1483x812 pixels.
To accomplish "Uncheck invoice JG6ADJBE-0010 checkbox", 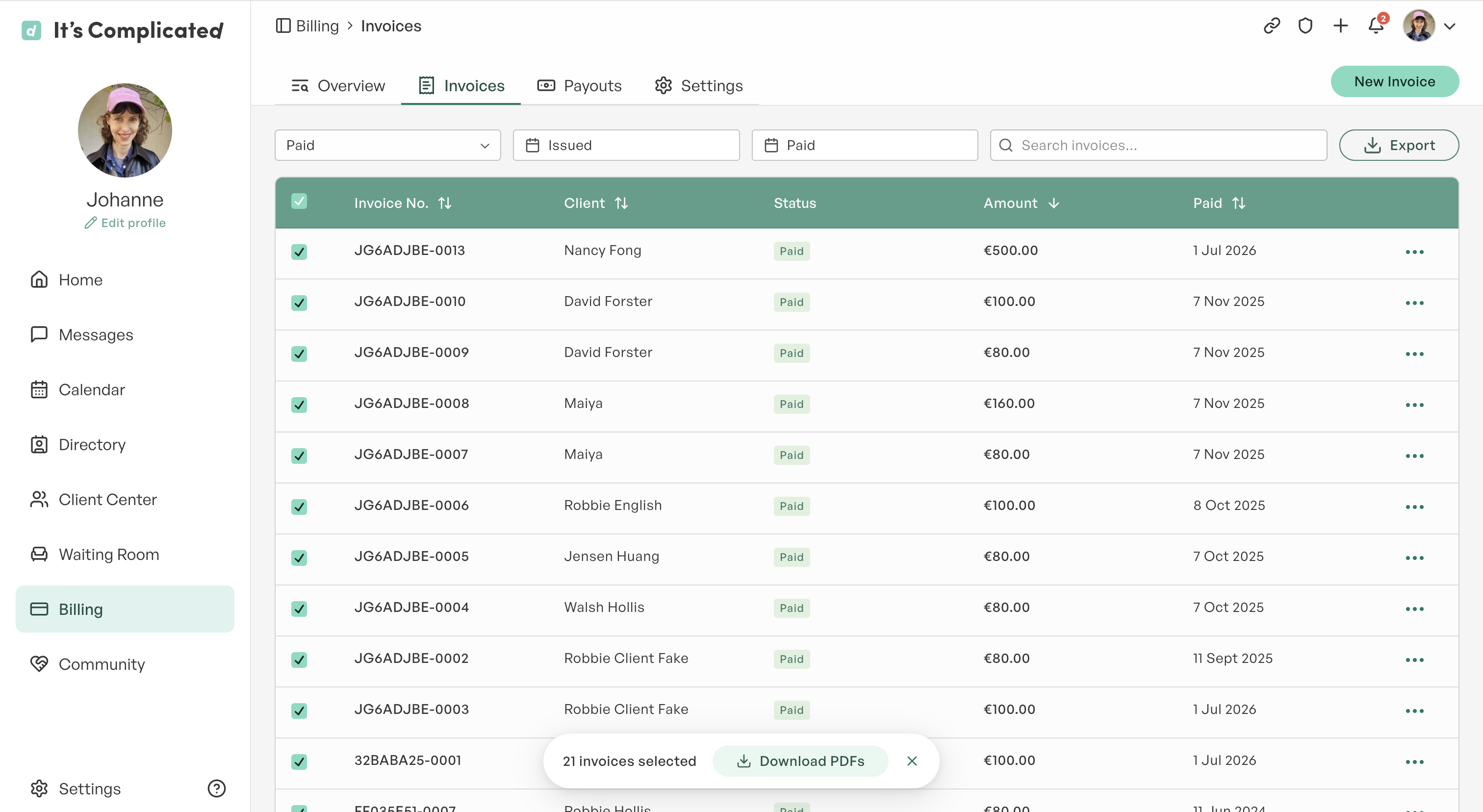I will tap(299, 303).
